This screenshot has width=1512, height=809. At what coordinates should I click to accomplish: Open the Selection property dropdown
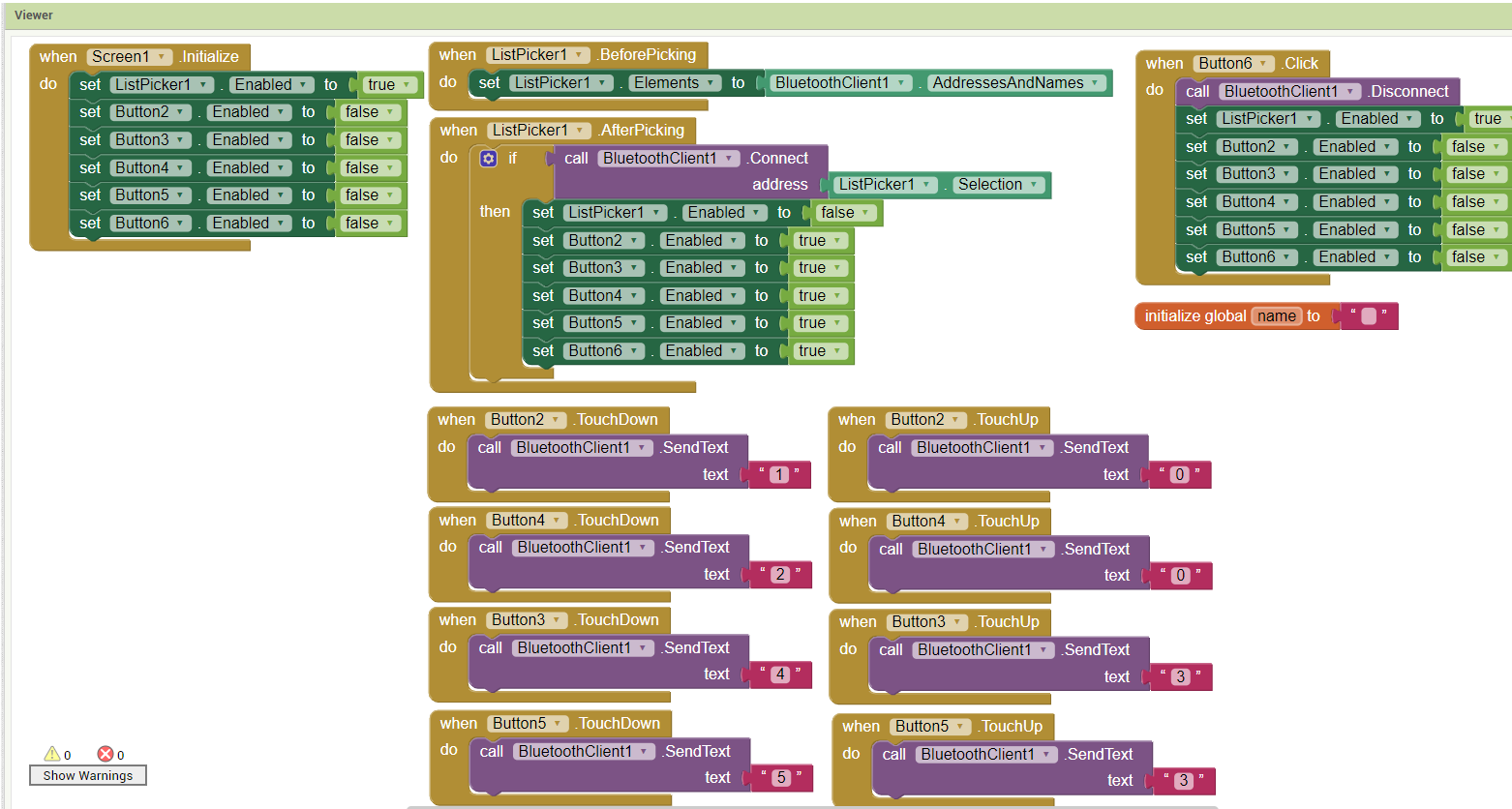point(998,184)
